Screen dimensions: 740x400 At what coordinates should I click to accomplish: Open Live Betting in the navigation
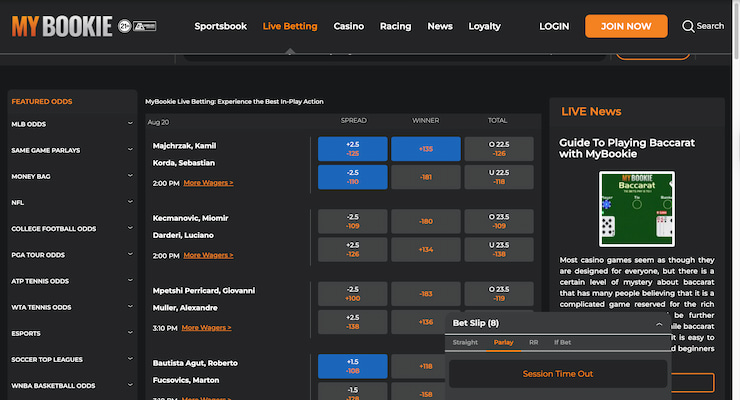point(290,26)
